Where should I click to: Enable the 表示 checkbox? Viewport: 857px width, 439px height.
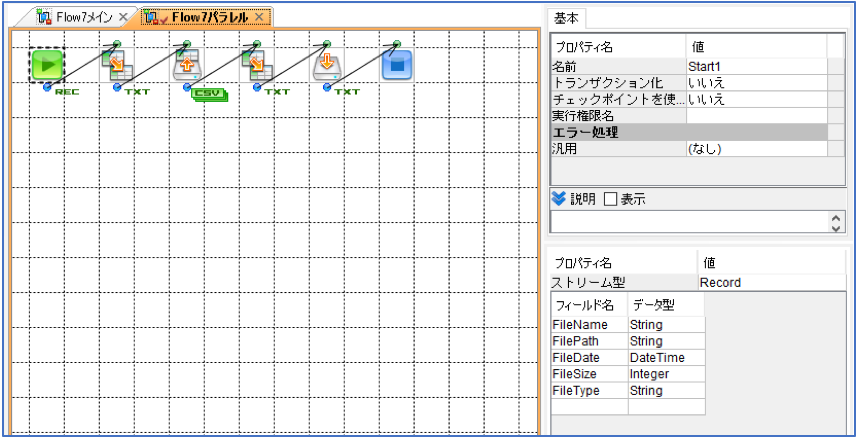(x=610, y=200)
